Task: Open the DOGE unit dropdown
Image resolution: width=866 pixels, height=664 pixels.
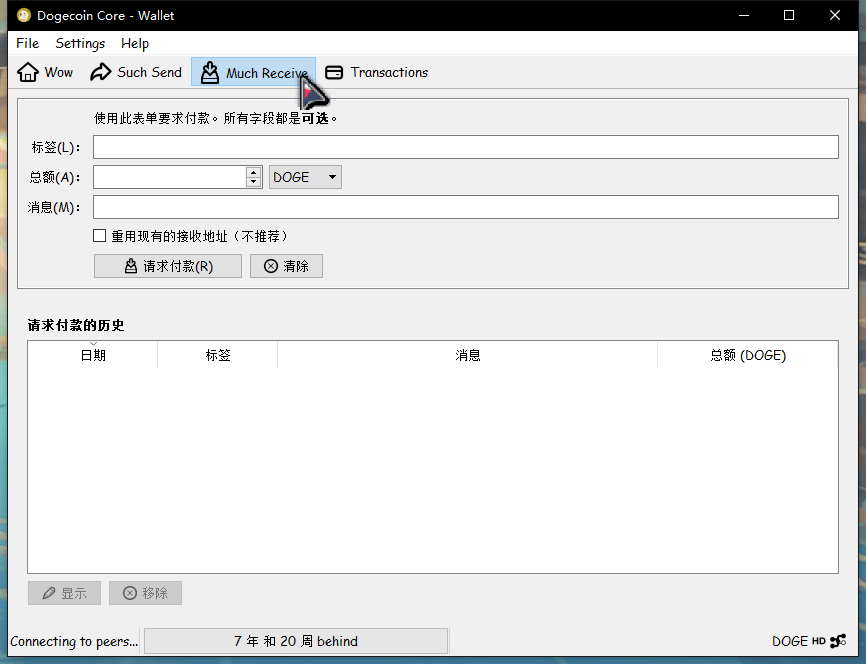Action: pyautogui.click(x=305, y=177)
